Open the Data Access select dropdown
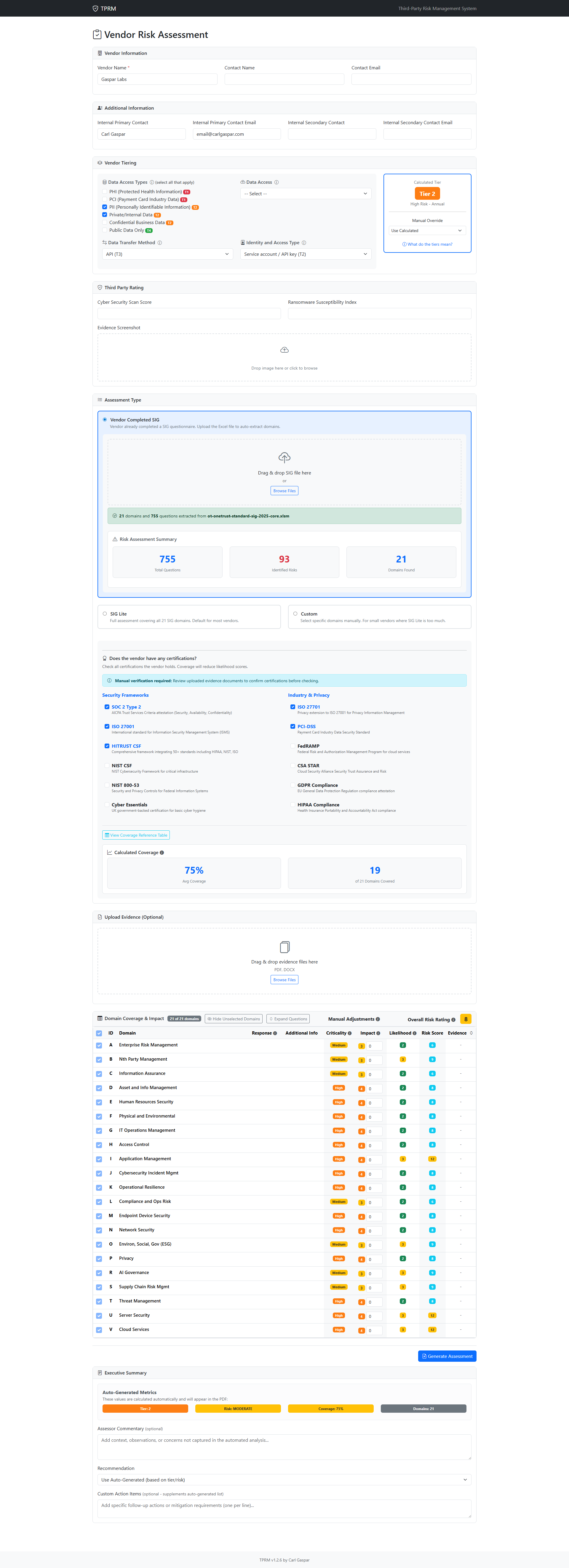Image resolution: width=569 pixels, height=1568 pixels. click(306, 194)
